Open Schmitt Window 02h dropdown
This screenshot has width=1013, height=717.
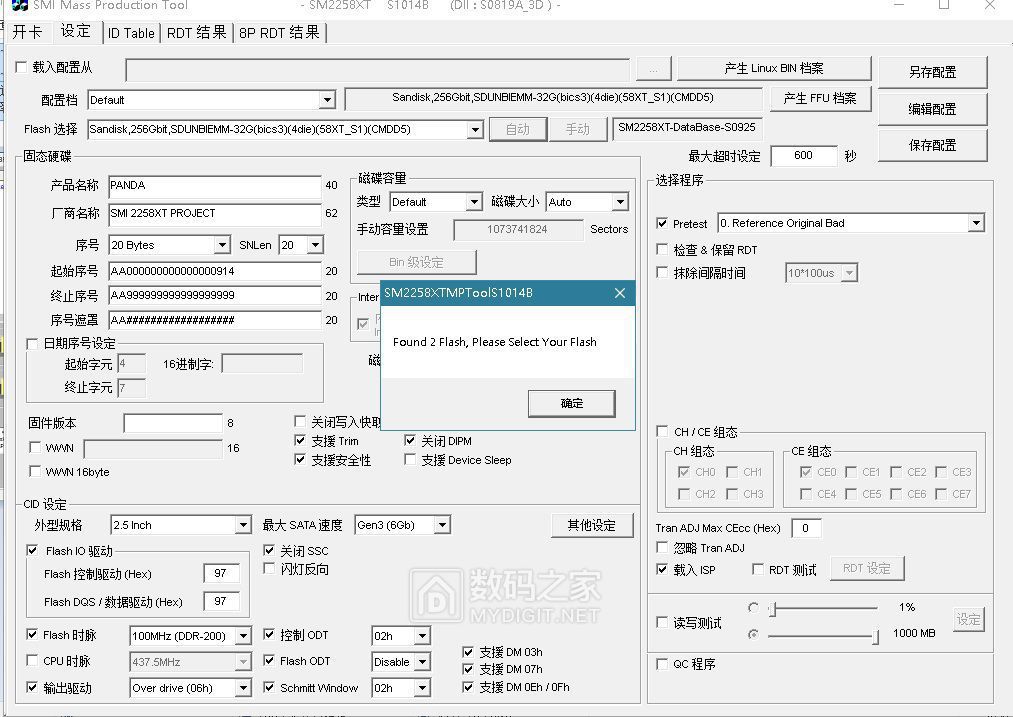coord(422,688)
